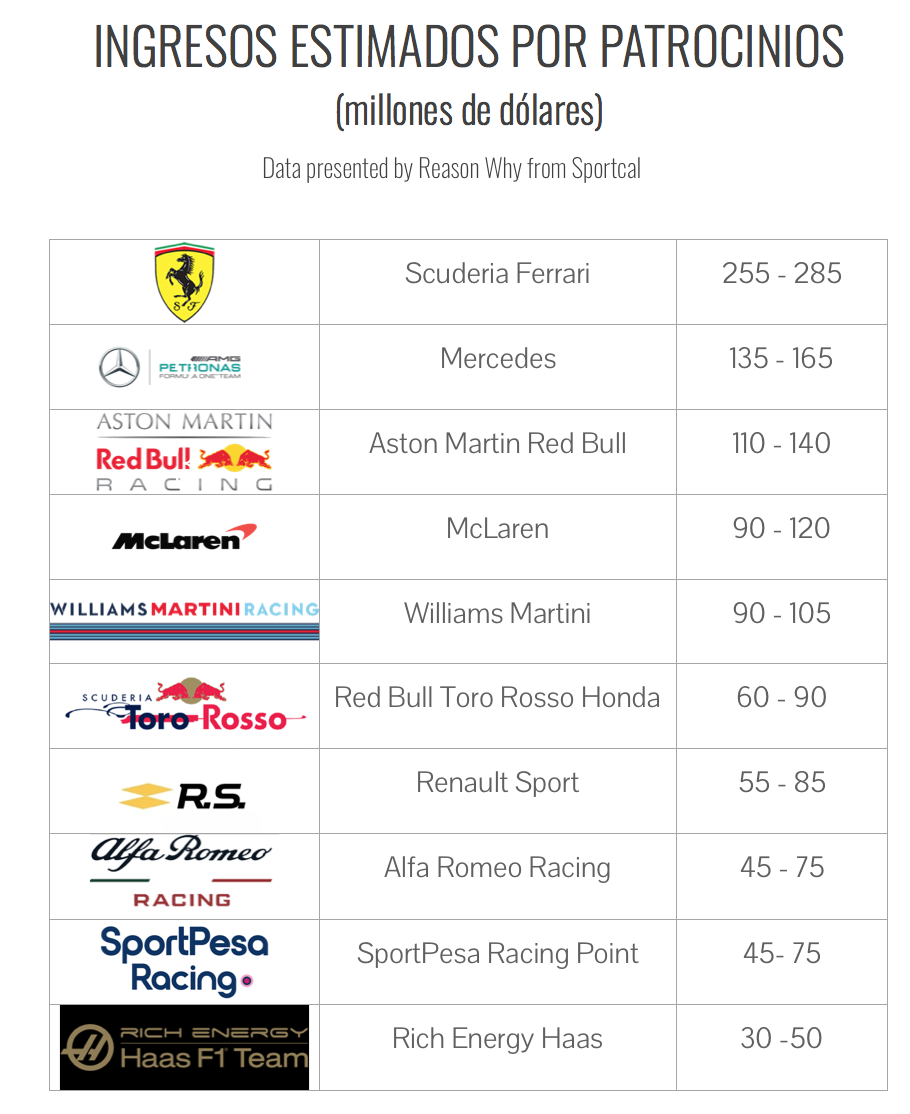The height and width of the screenshot is (1114, 910).
Task: Select the Renault R.S. logo
Action: pos(183,796)
